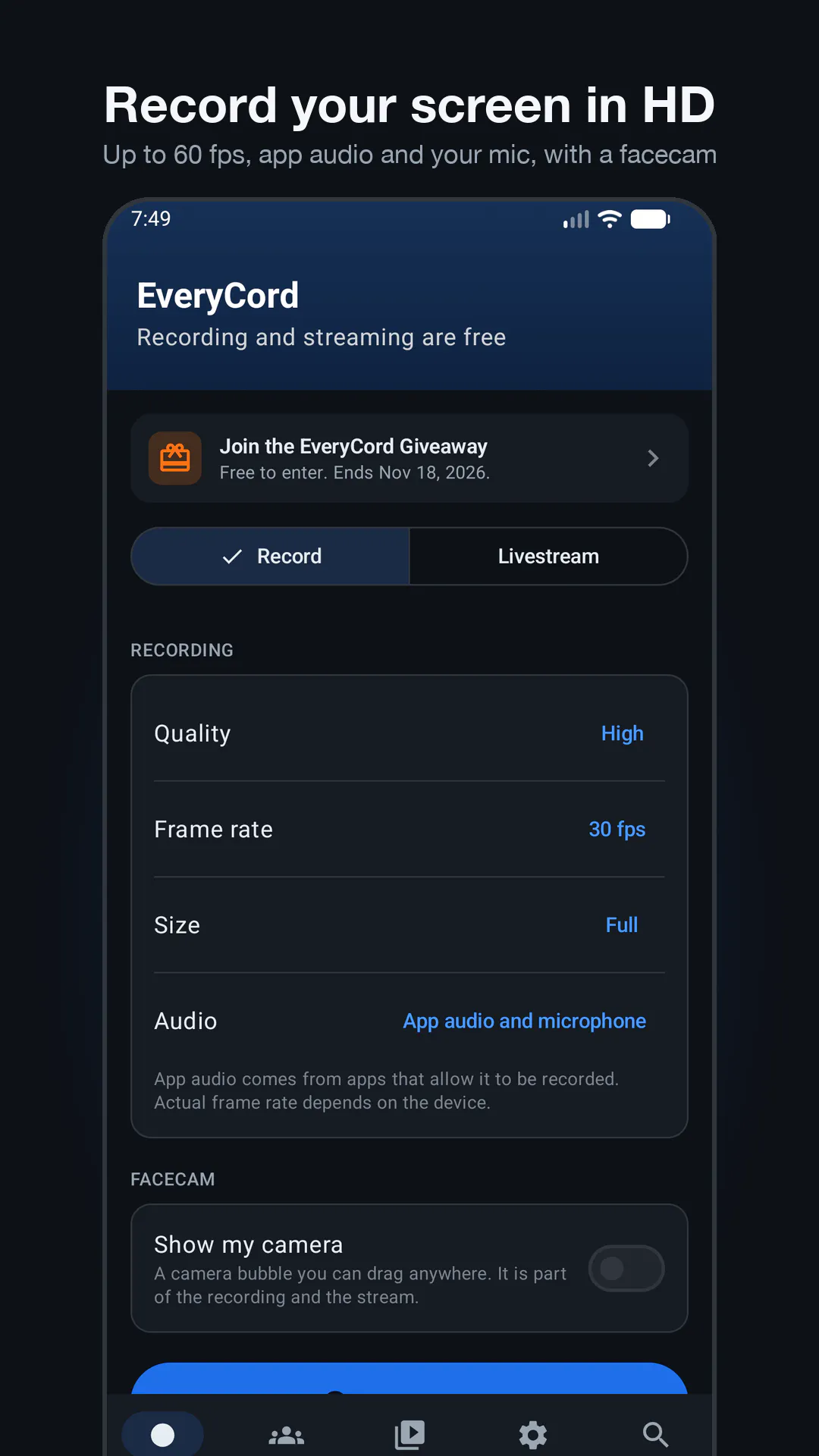Image resolution: width=819 pixels, height=1456 pixels.
Task: Change Quality value High
Action: click(622, 733)
